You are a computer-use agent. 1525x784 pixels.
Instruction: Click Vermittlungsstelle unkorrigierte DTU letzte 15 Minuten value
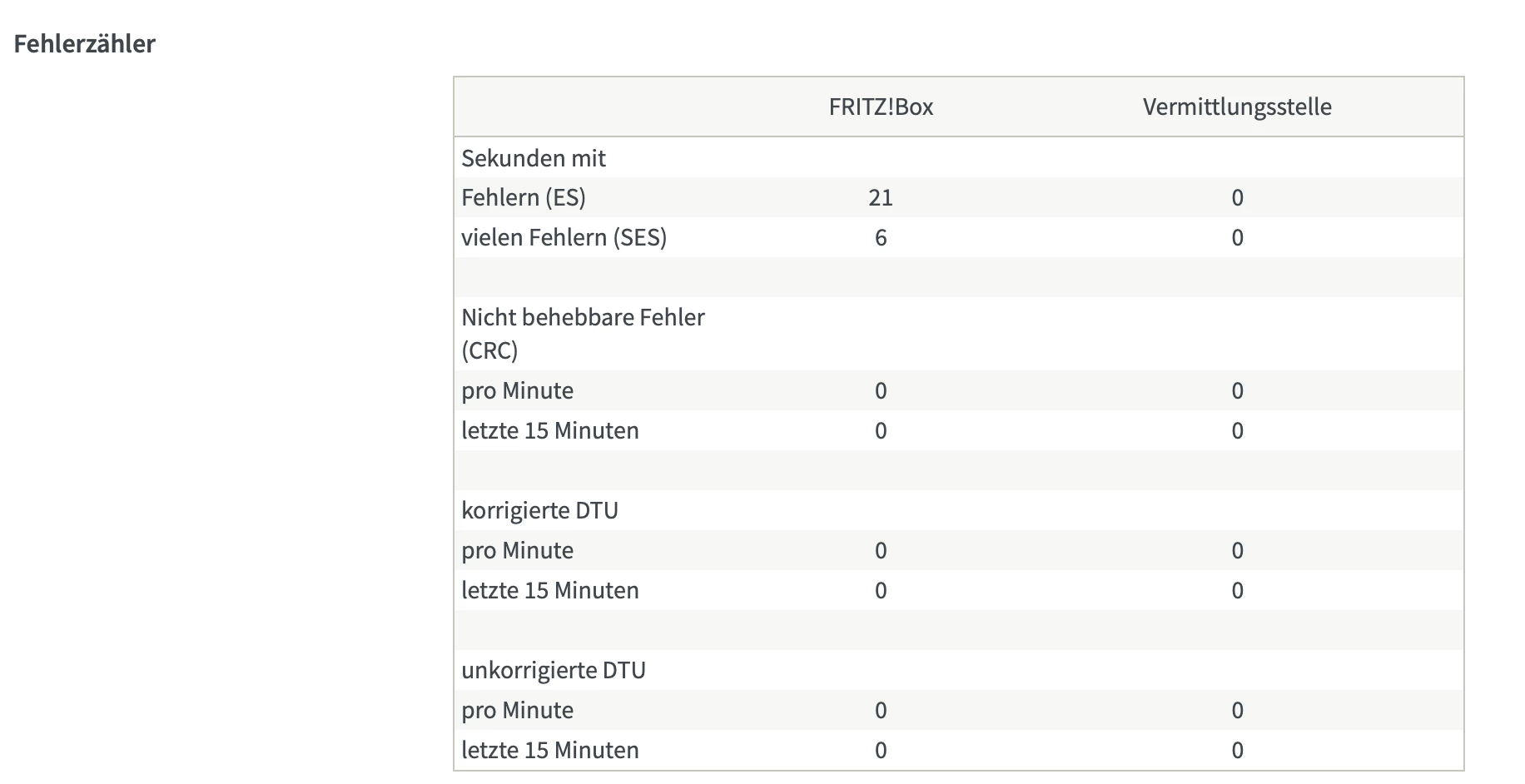coord(1237,751)
